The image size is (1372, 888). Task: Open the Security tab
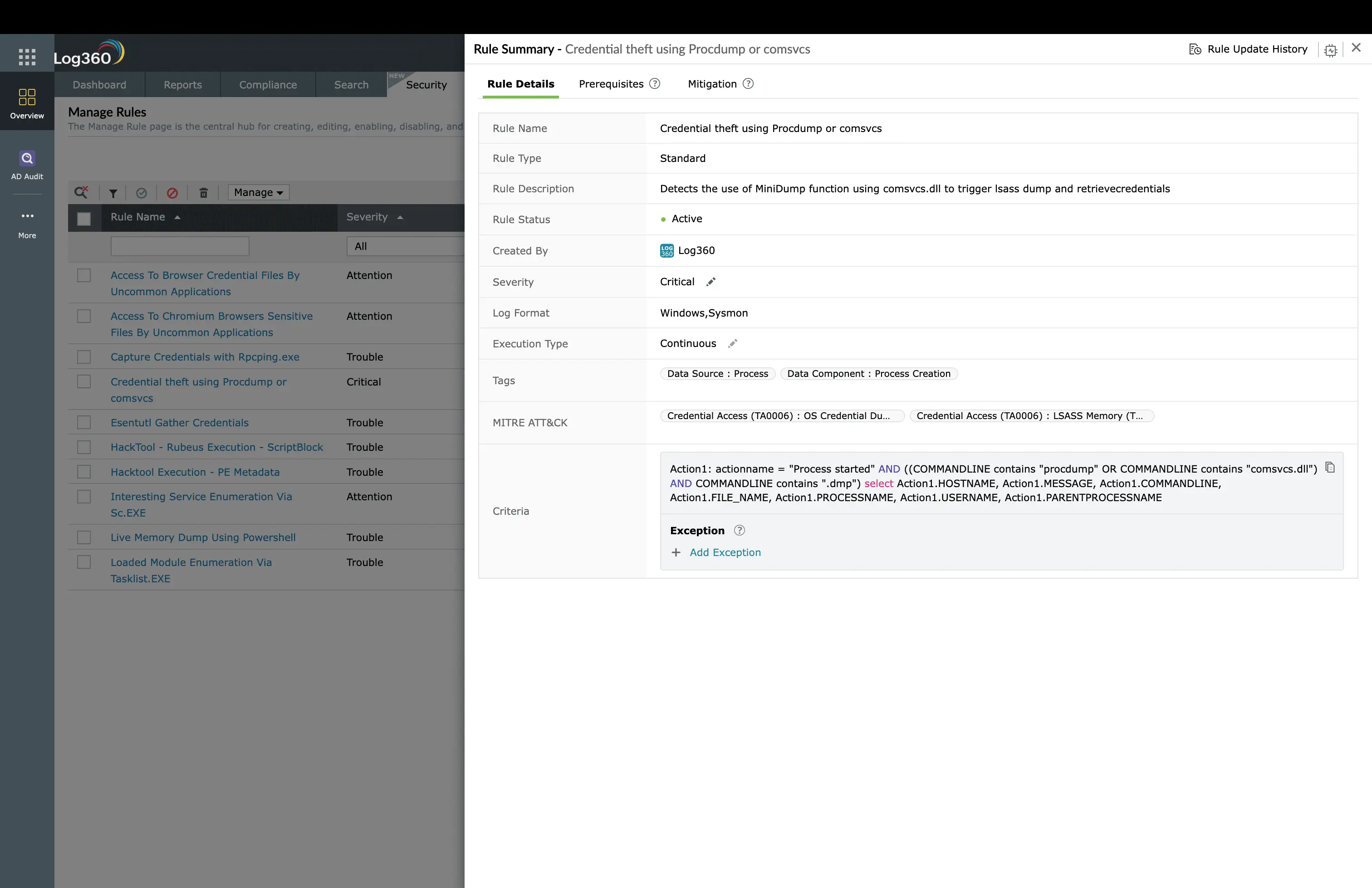click(x=426, y=85)
